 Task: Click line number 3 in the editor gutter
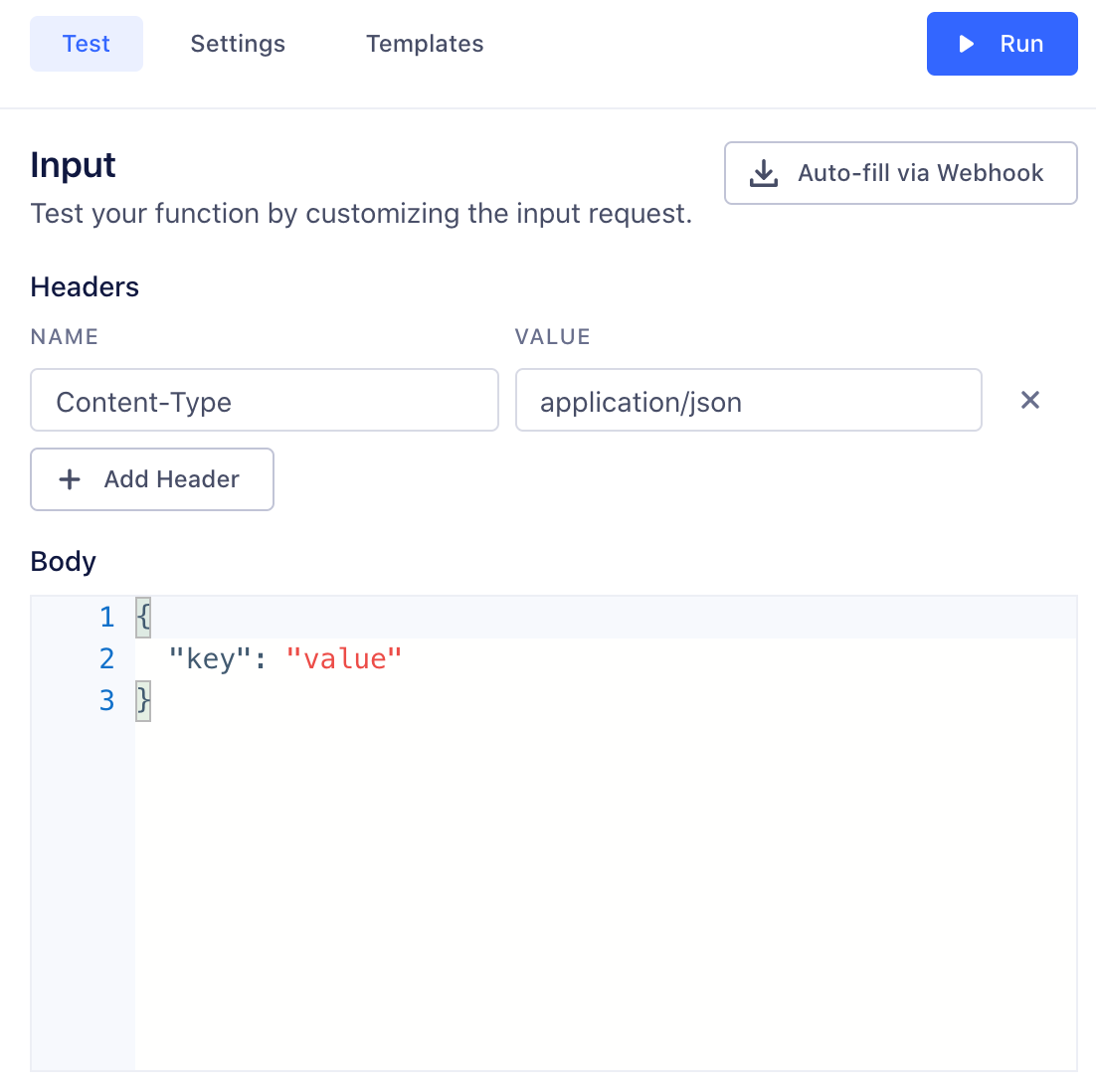click(106, 700)
